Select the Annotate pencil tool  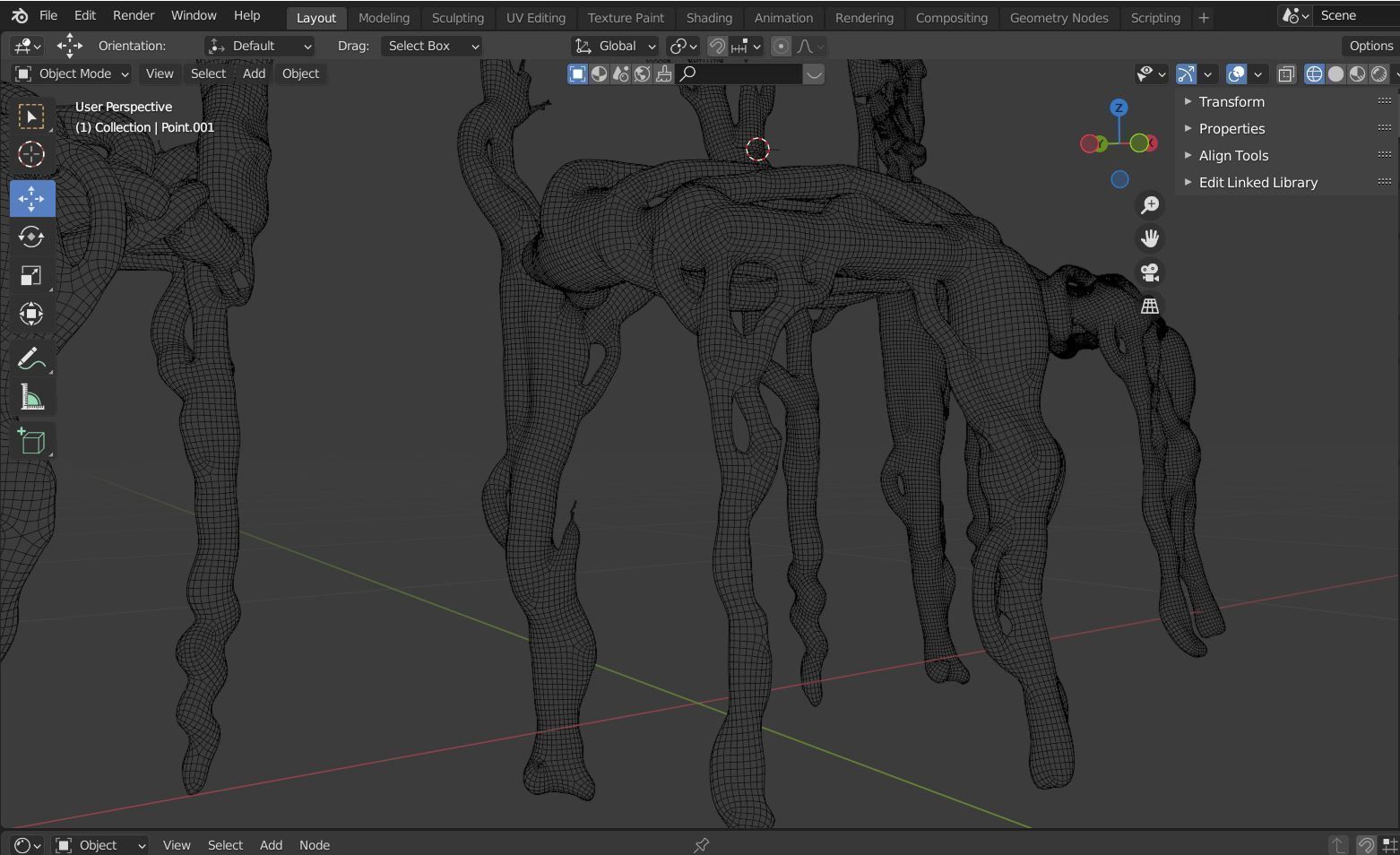coord(31,359)
